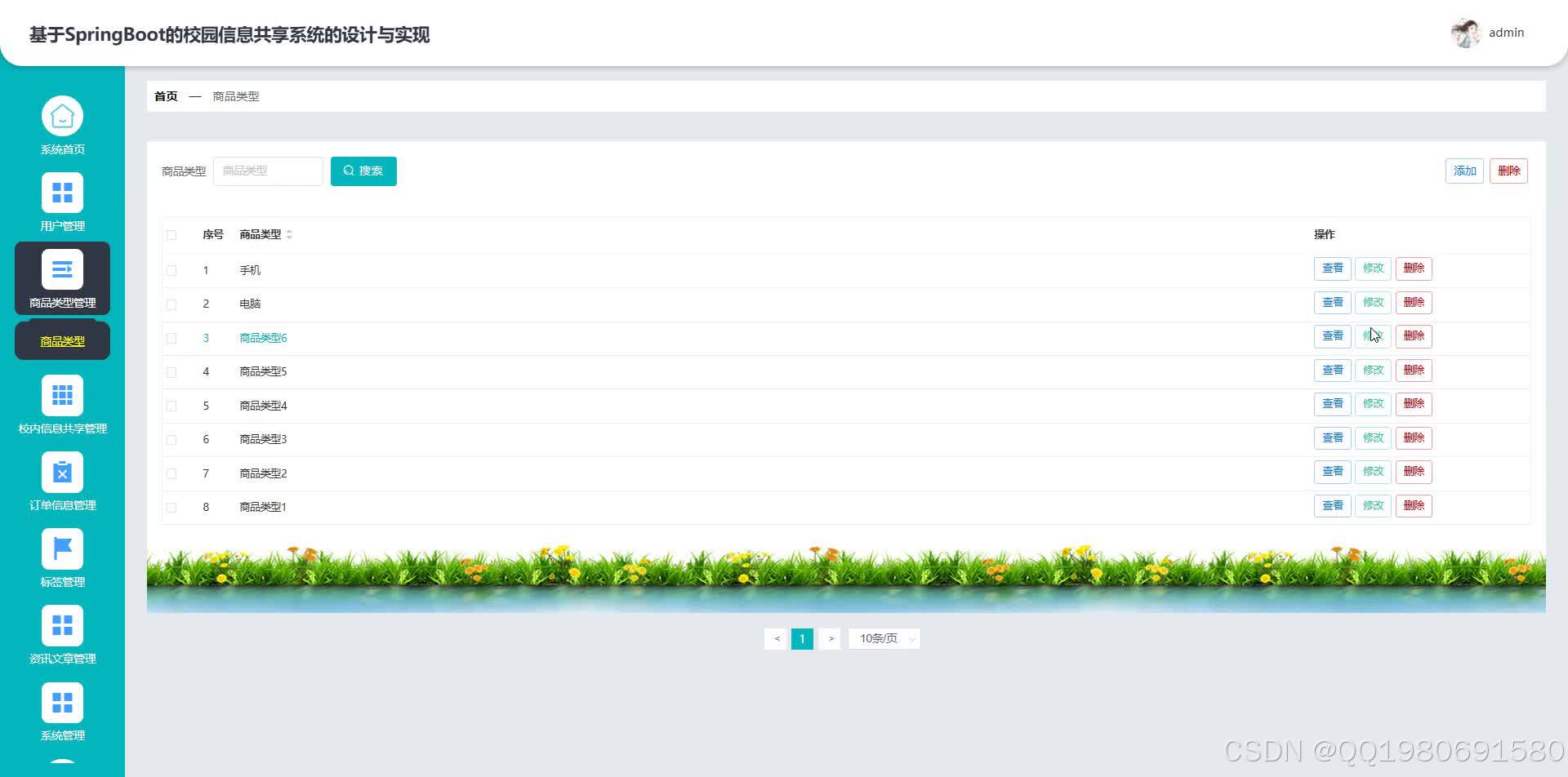Edit the 商品类型4 row
This screenshot has width=1568, height=777.
click(x=1373, y=404)
